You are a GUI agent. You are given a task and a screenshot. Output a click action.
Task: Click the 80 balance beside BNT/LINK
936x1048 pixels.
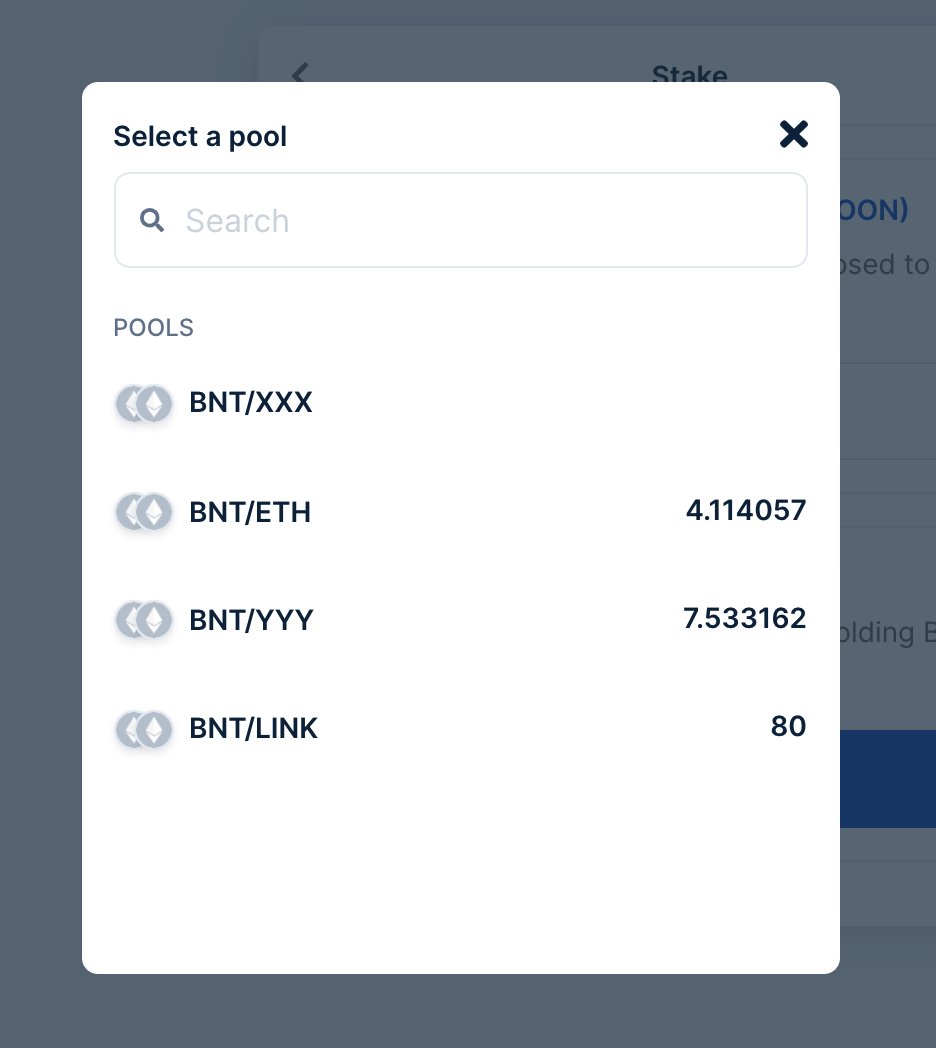(x=788, y=727)
